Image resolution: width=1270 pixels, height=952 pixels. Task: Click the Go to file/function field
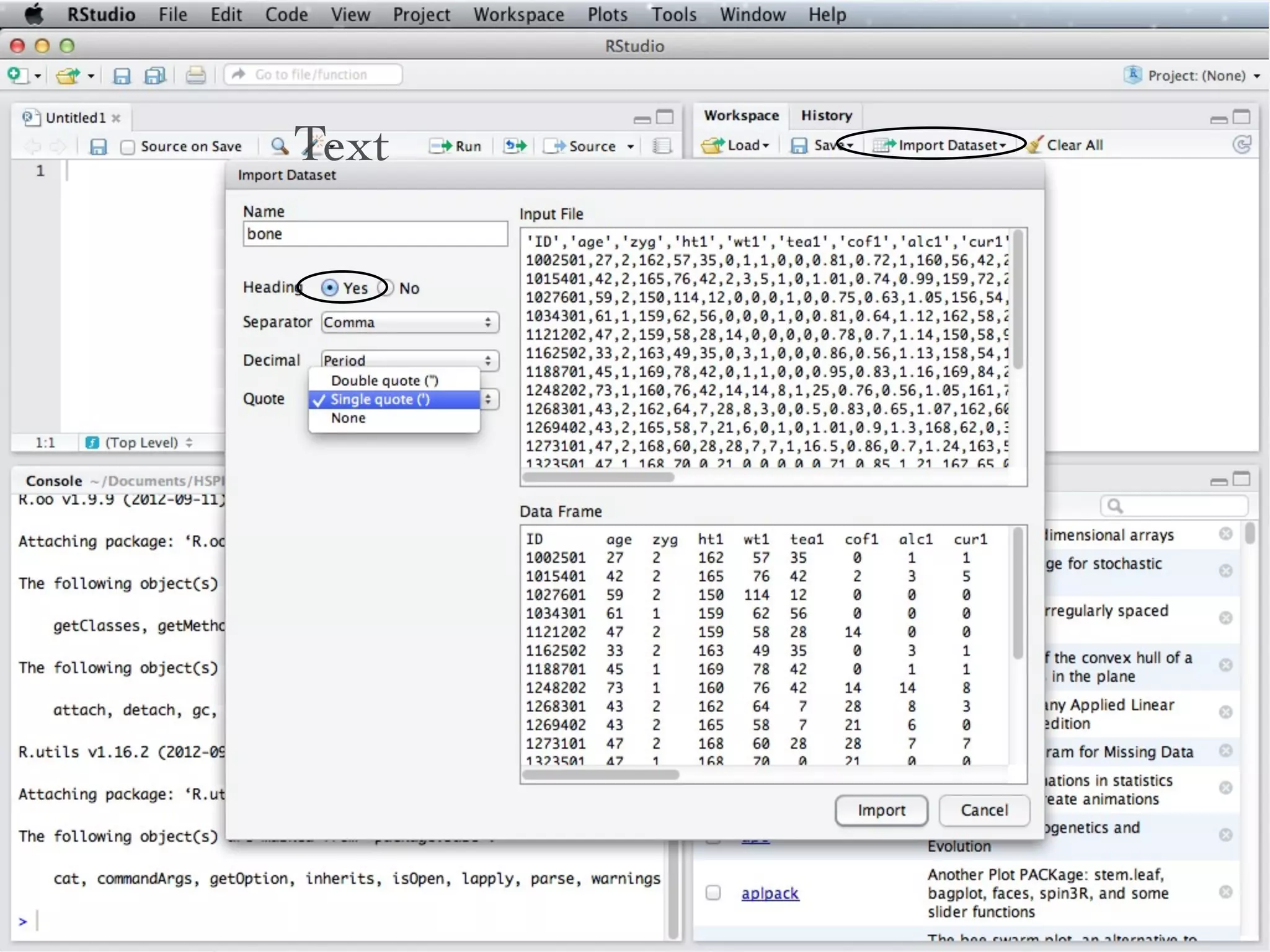click(313, 75)
